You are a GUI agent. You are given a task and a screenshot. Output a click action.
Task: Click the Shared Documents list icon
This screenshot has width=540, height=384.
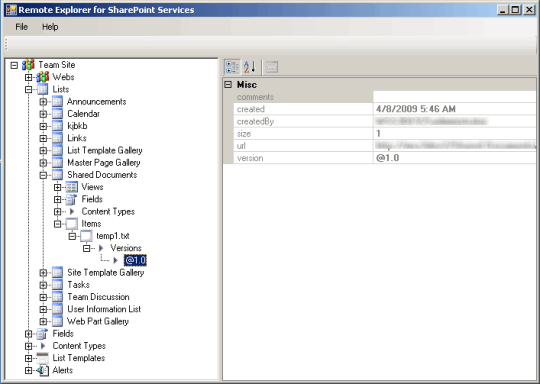57,175
